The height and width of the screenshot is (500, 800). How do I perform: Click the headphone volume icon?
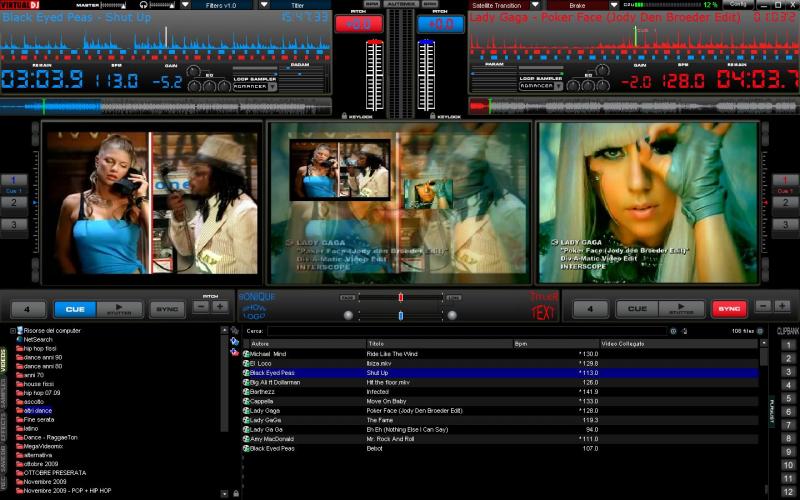(x=143, y=5)
